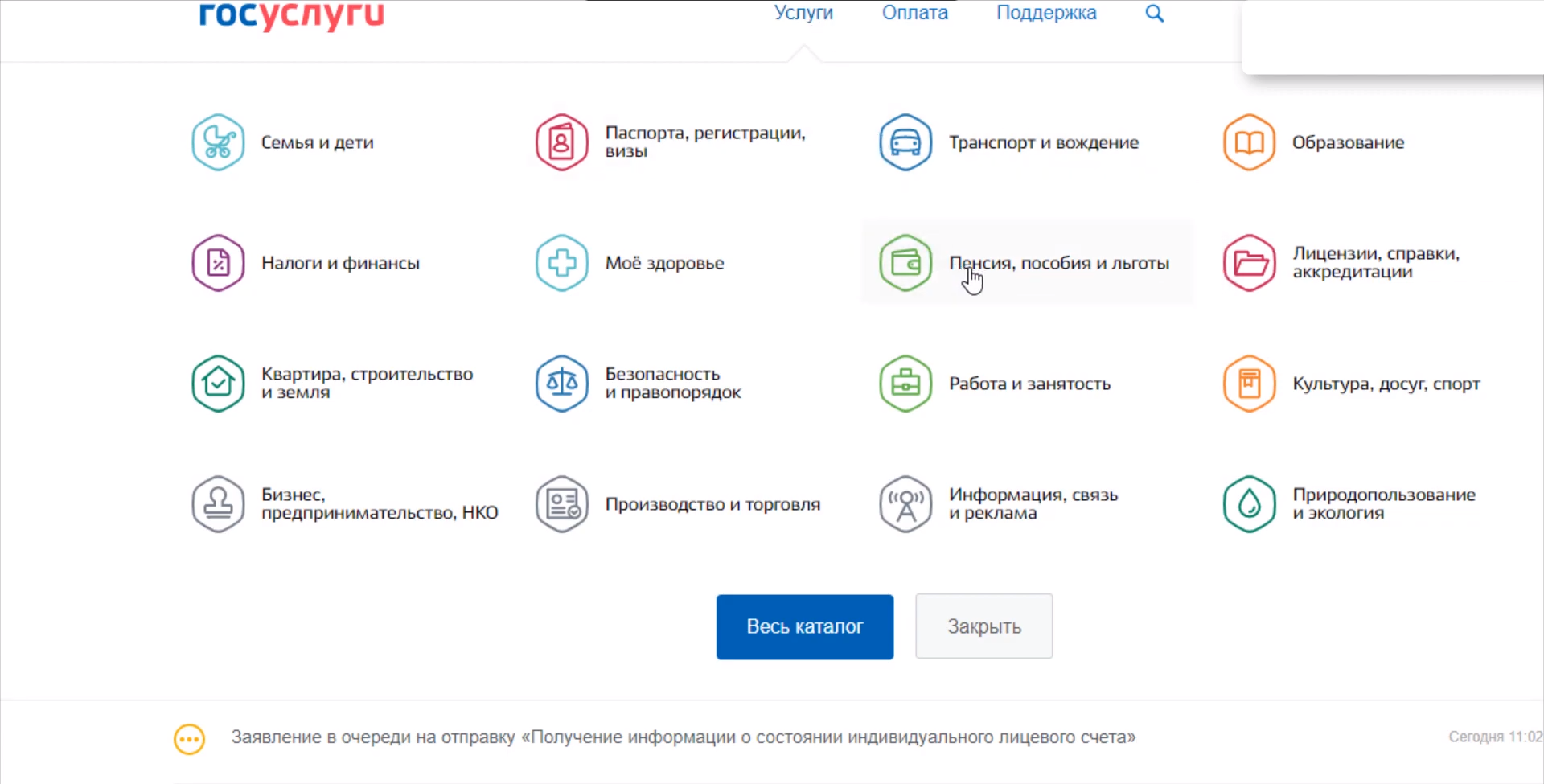Select the medical cross icon for Моё здоровье
The width and height of the screenshot is (1544, 784).
pyautogui.click(x=561, y=263)
